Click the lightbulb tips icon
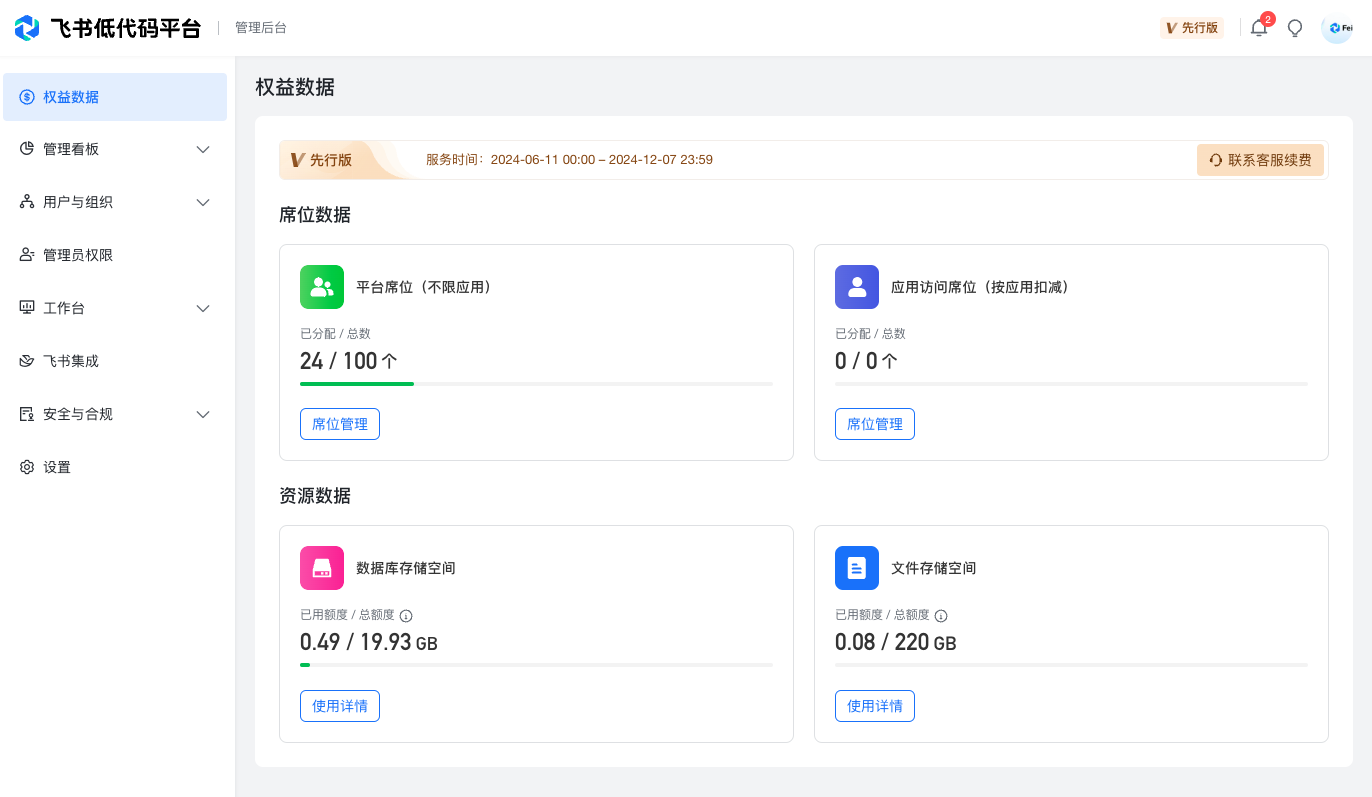 point(1295,28)
